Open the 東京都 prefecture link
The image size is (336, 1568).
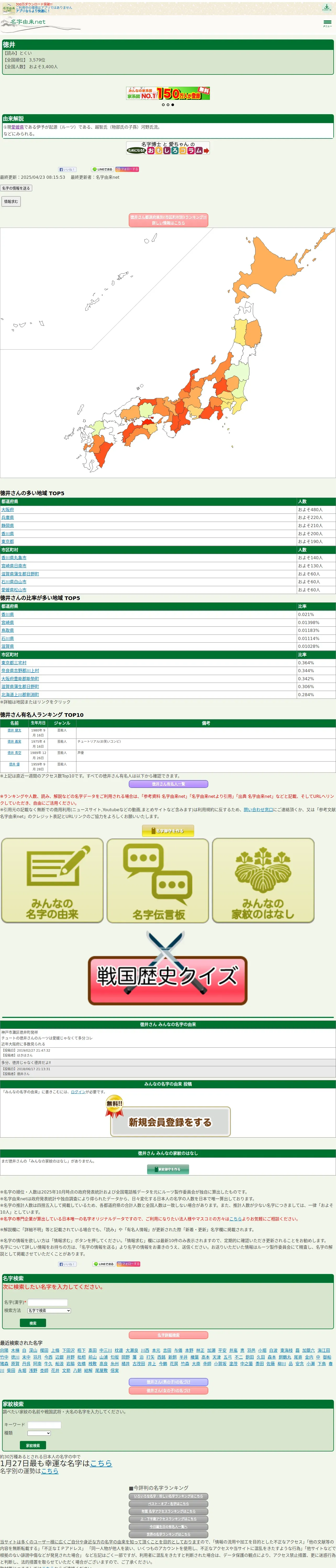click(7, 542)
